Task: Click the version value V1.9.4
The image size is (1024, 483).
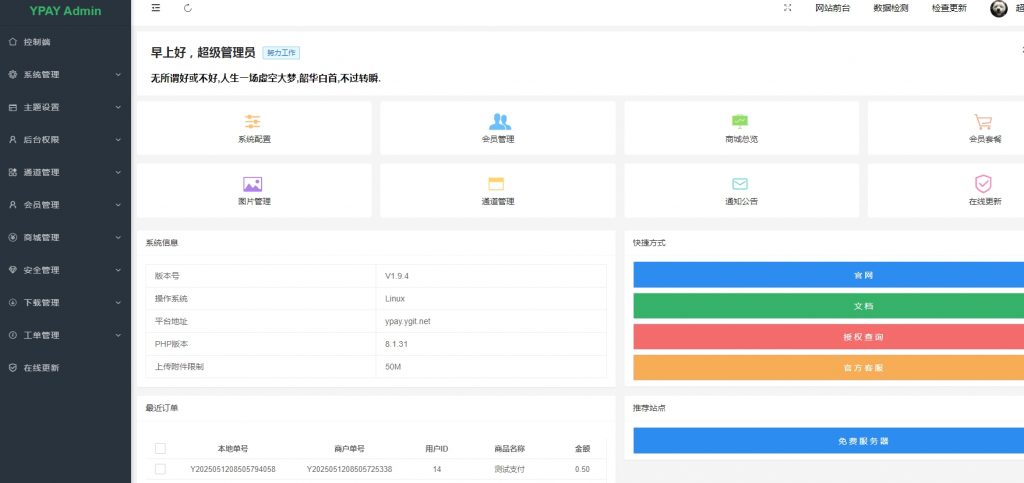Action: tap(397, 276)
